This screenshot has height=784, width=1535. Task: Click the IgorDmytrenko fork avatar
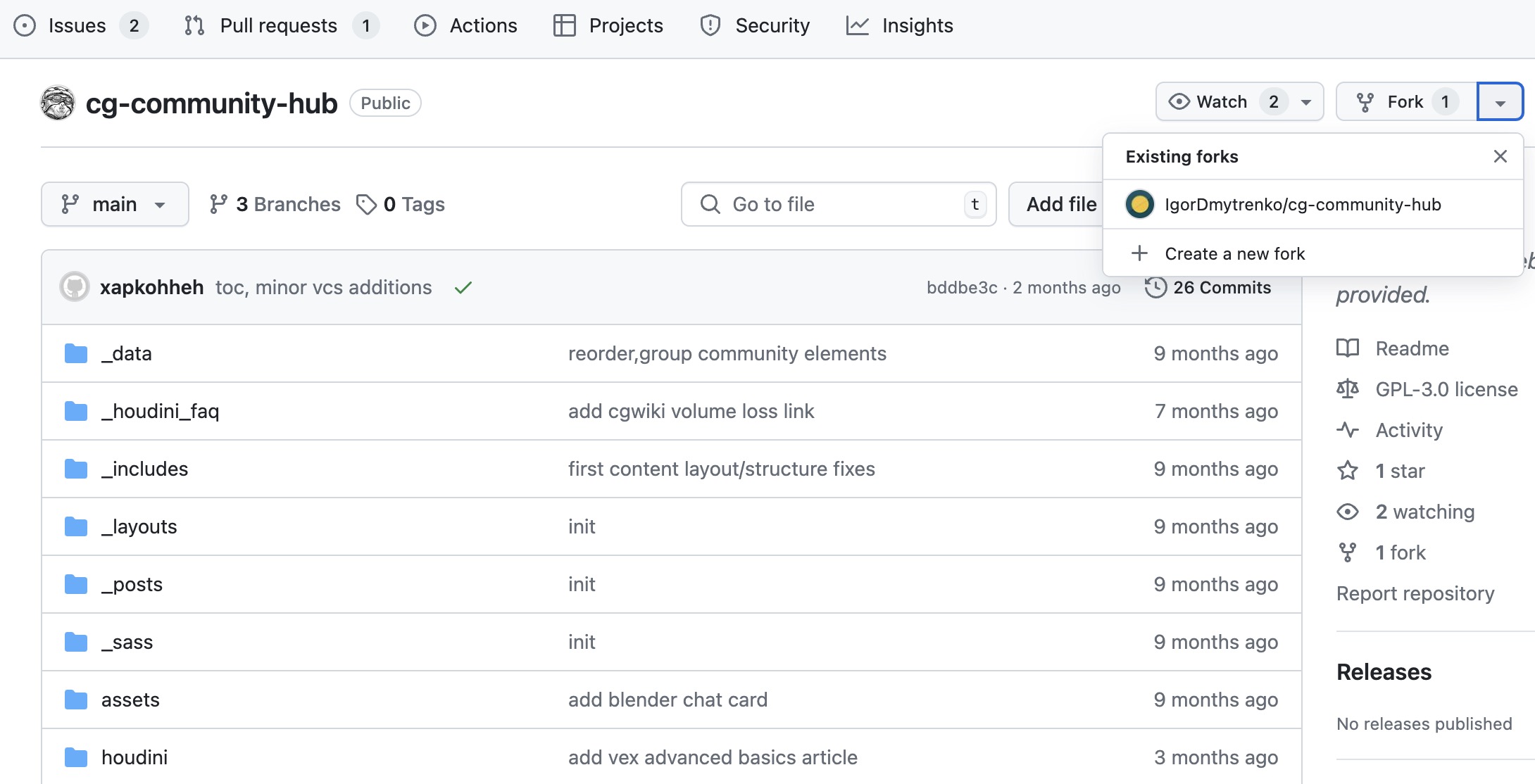click(1139, 204)
